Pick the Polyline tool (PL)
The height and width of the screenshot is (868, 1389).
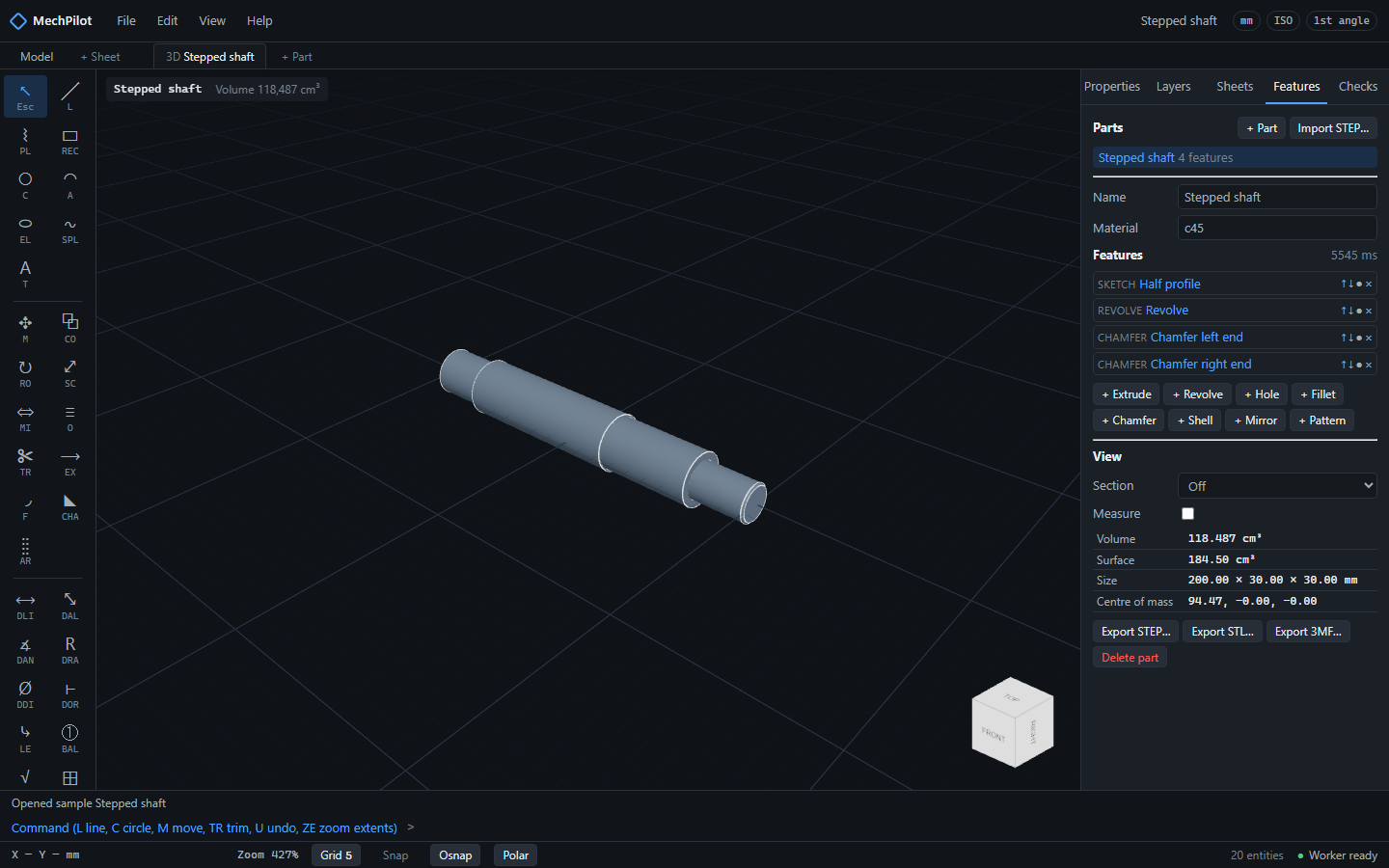25,141
